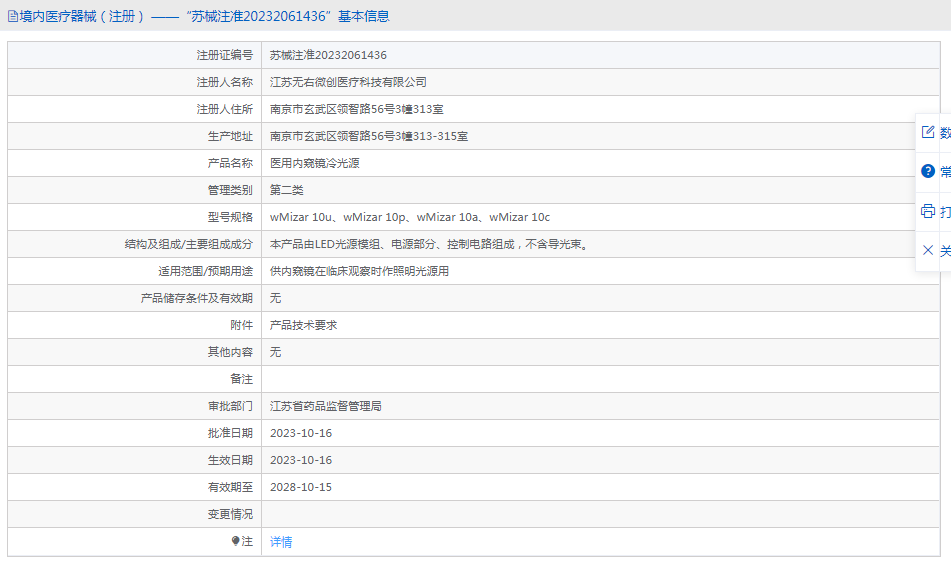Click registrant name 江苏无右微创医疗科技有限公司
The image size is (951, 562).
[348, 82]
